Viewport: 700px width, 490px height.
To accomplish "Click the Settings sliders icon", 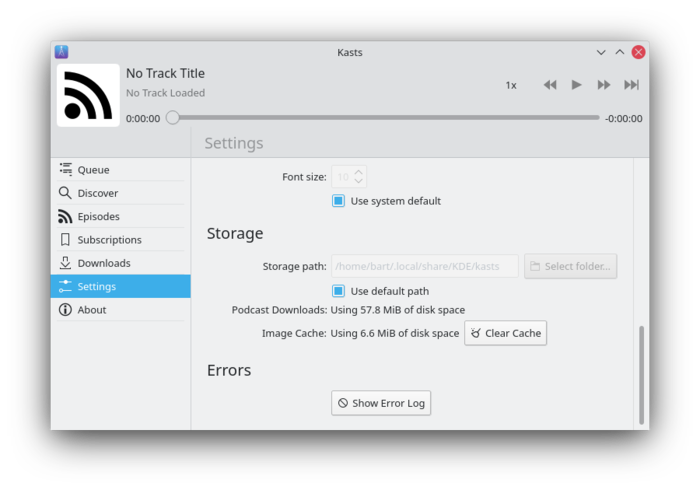I will click(x=65, y=287).
